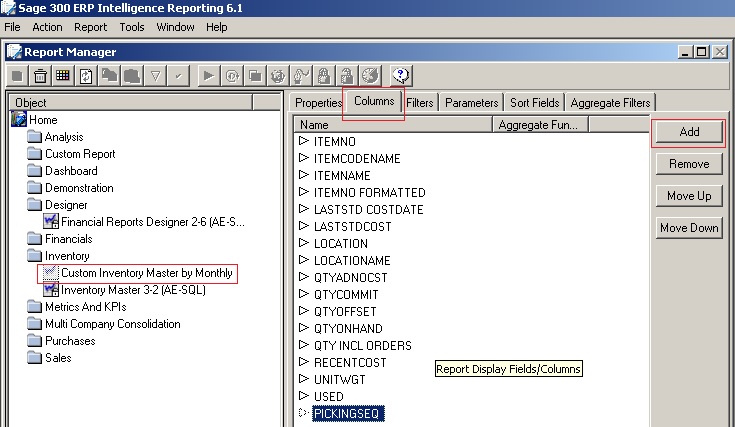Expand the LOCATION column triangle
735x427 pixels.
click(304, 243)
